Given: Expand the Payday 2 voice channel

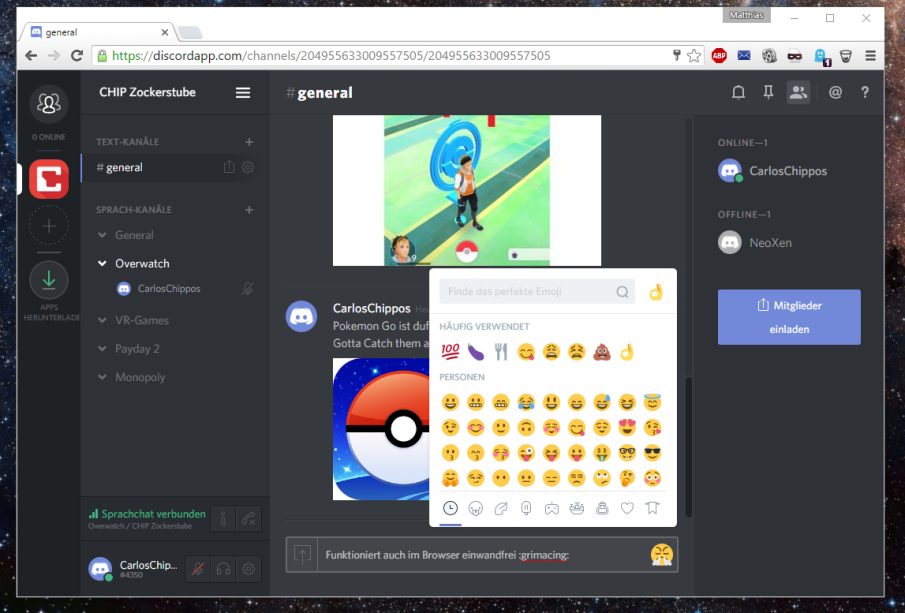Looking at the screenshot, I should pos(102,349).
